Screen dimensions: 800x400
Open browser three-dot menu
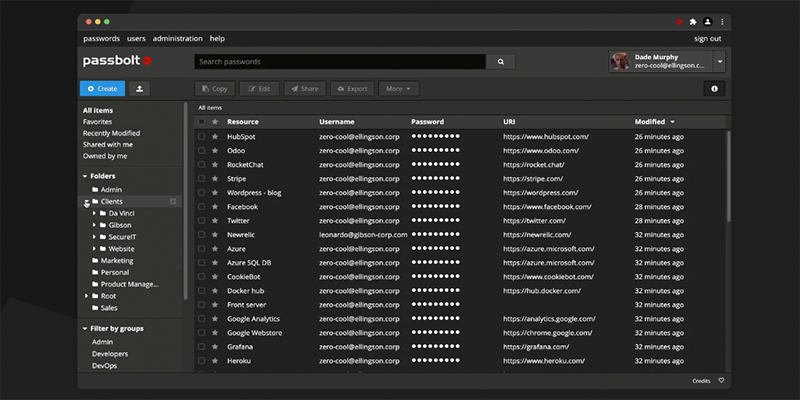pos(722,22)
